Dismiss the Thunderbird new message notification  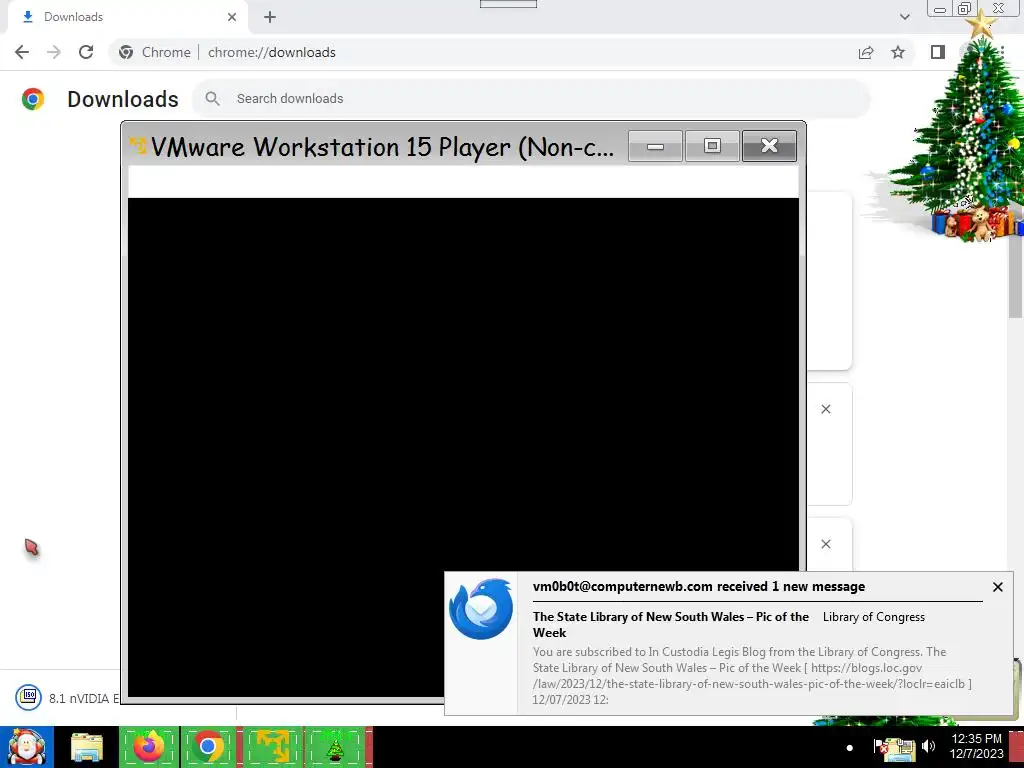[x=998, y=587]
